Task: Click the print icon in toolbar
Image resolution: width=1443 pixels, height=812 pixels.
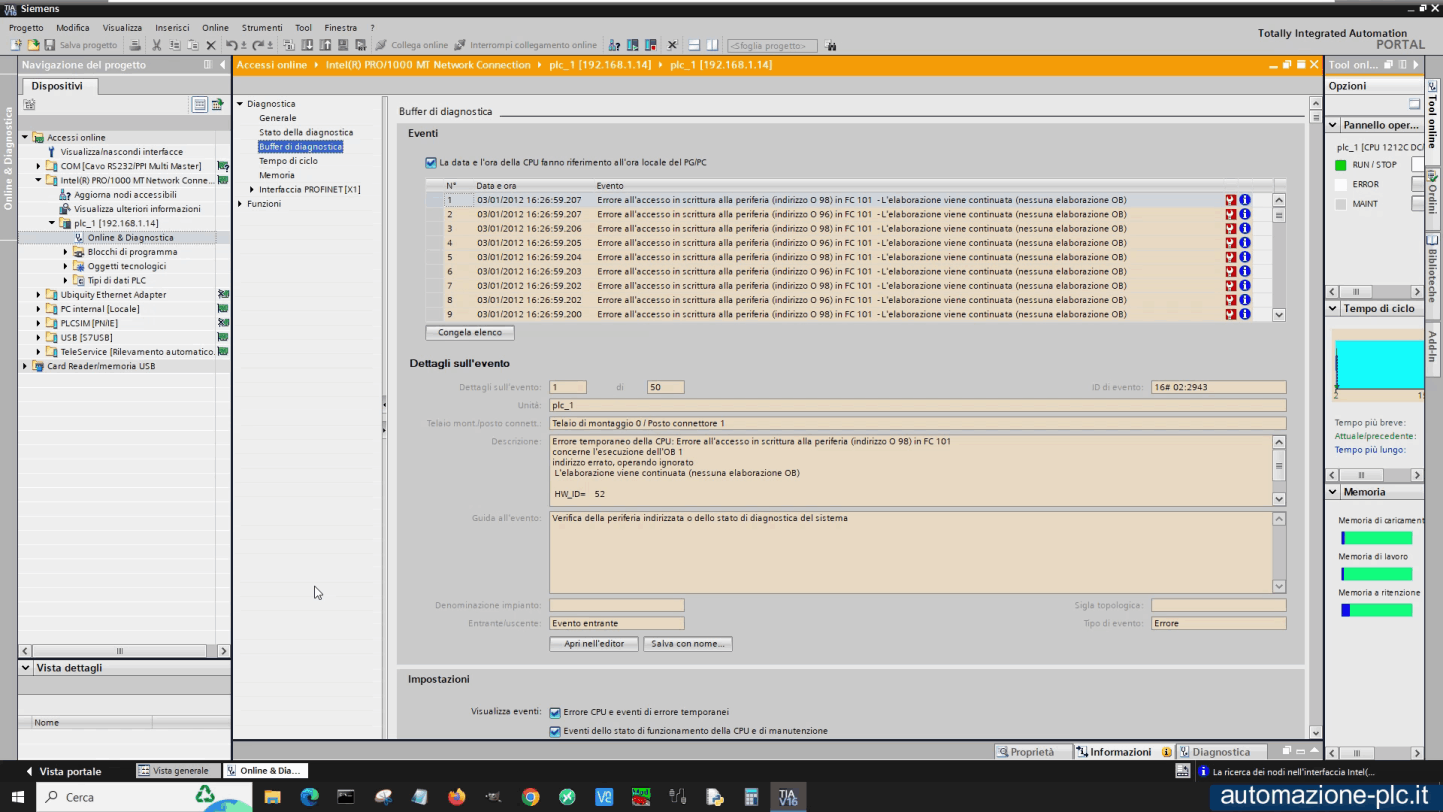Action: point(136,45)
